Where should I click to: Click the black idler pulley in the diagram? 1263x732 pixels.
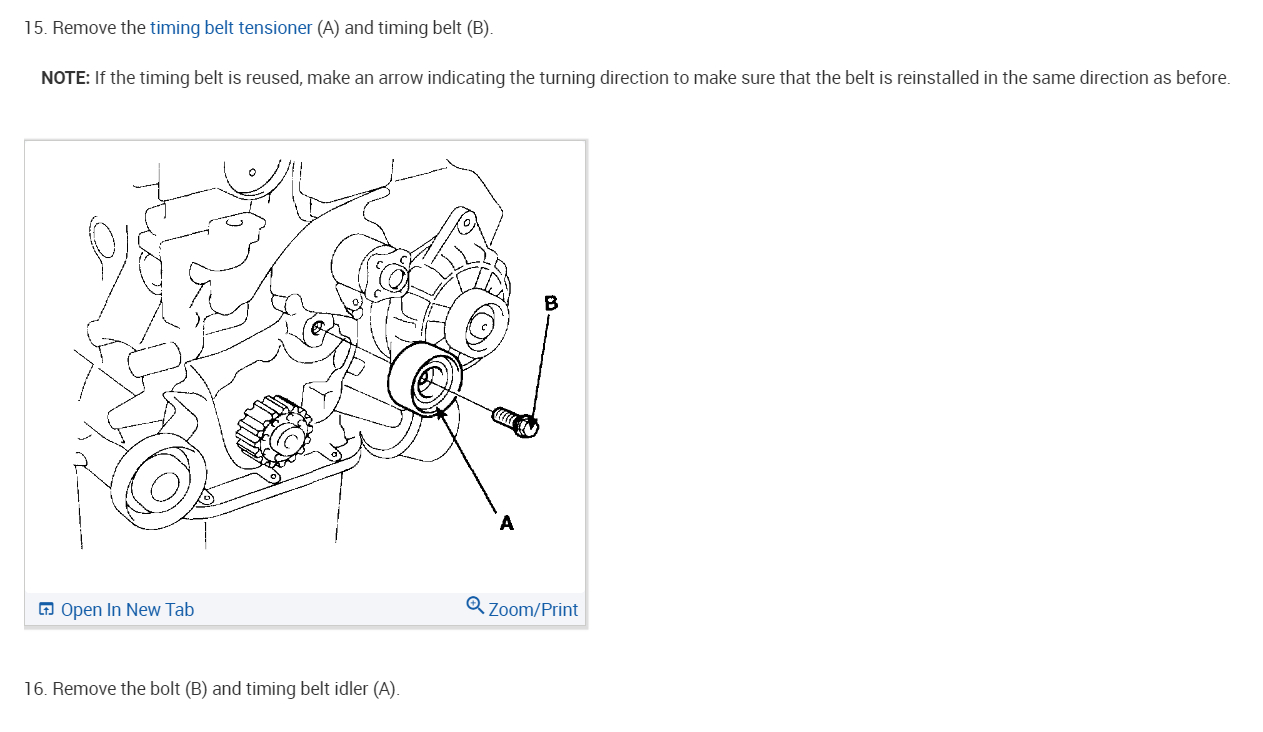425,378
